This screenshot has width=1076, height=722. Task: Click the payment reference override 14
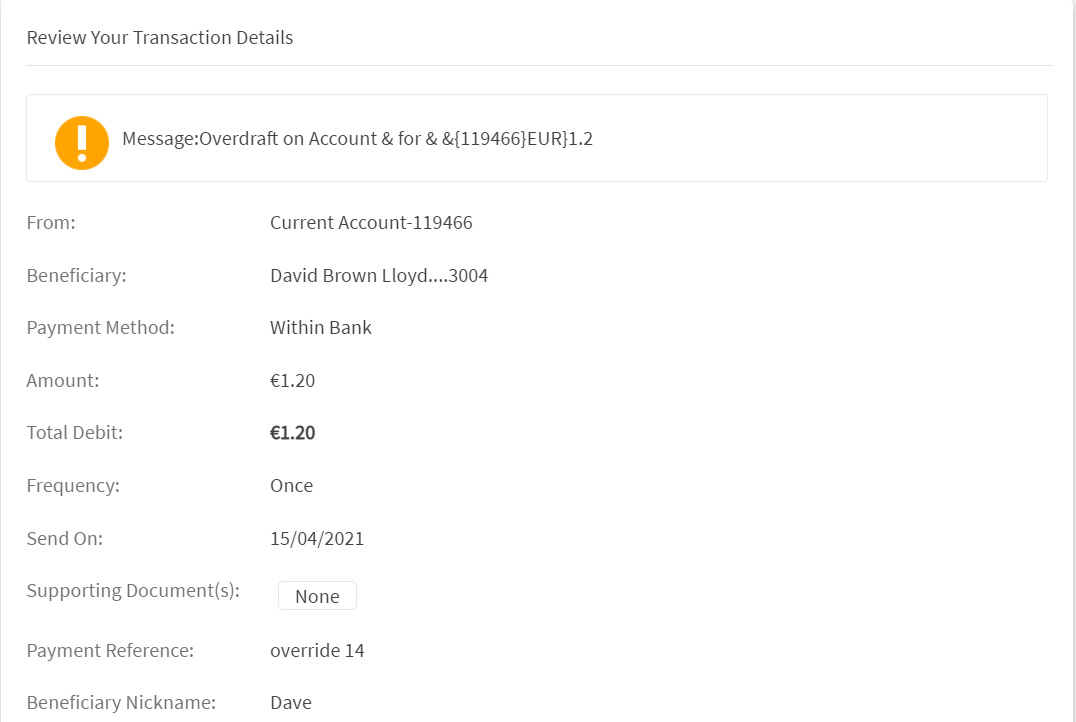pos(317,651)
